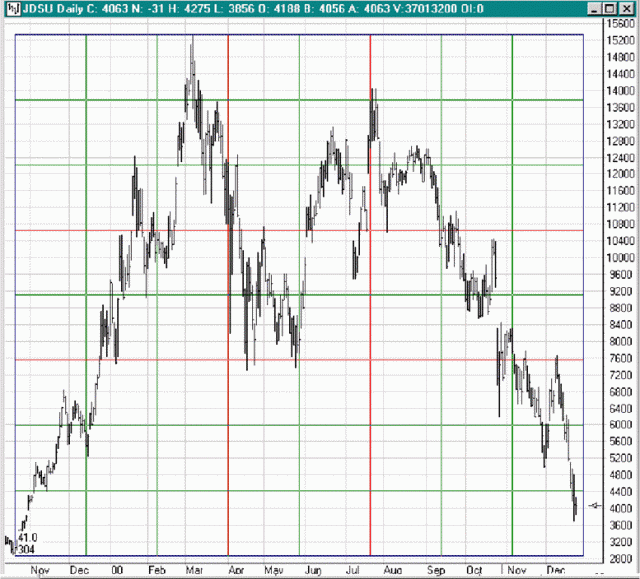Click the 00 year label on time axis
Viewport: 640px width, 579px height.
117,570
